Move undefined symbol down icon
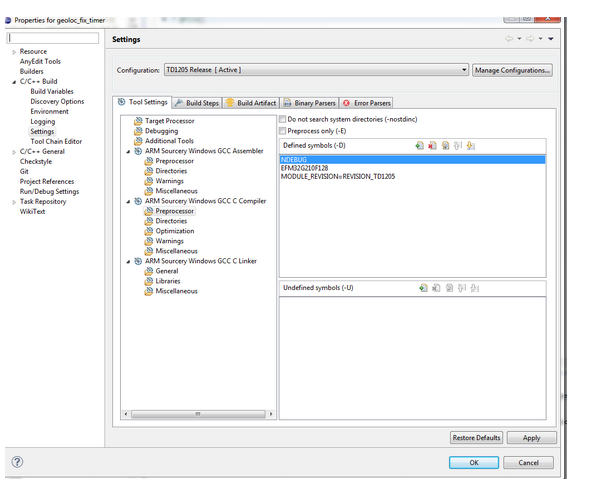 tap(474, 288)
